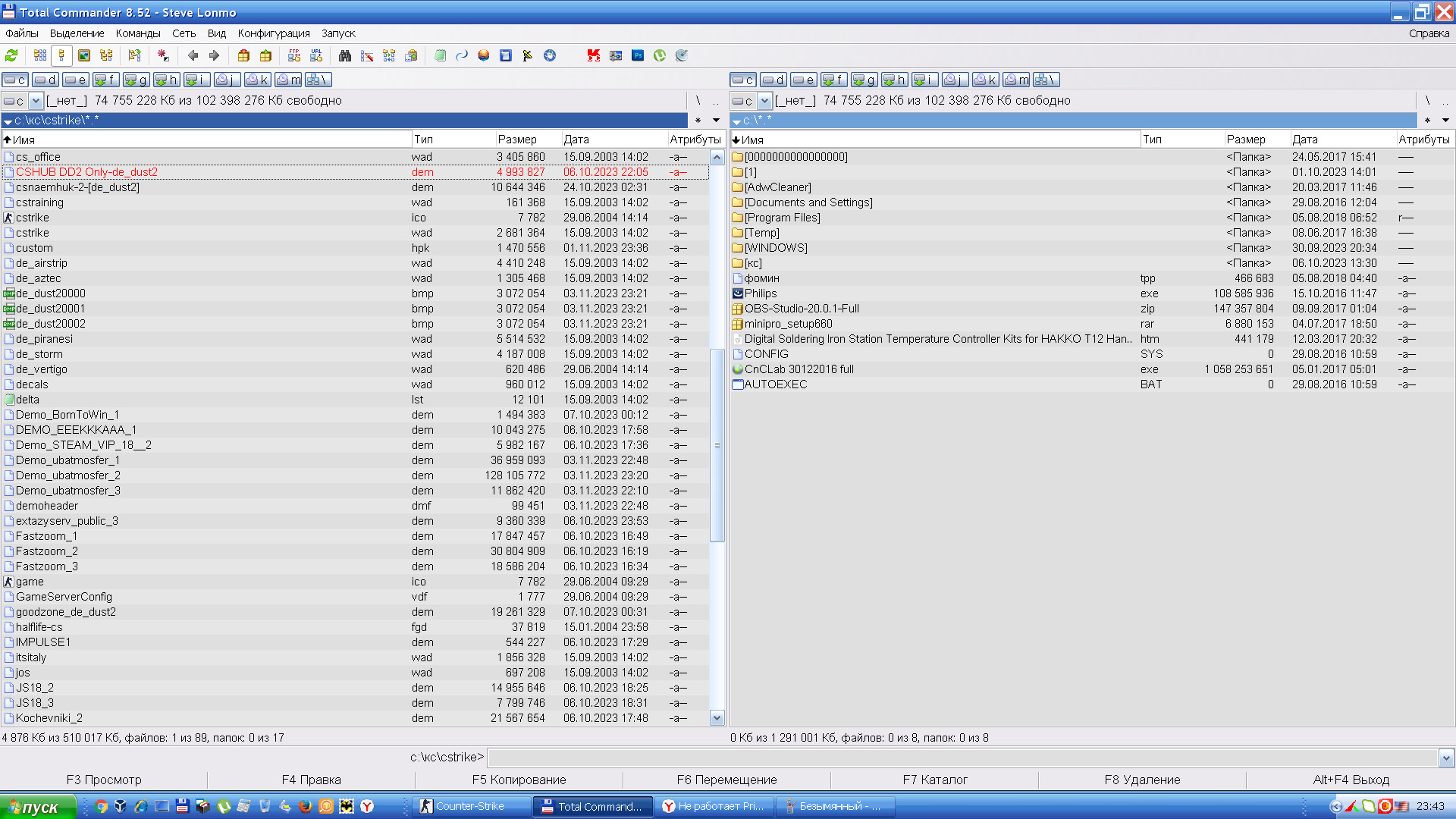Open right panel directory history arrow
The width and height of the screenshot is (1456, 819).
coord(1445,121)
